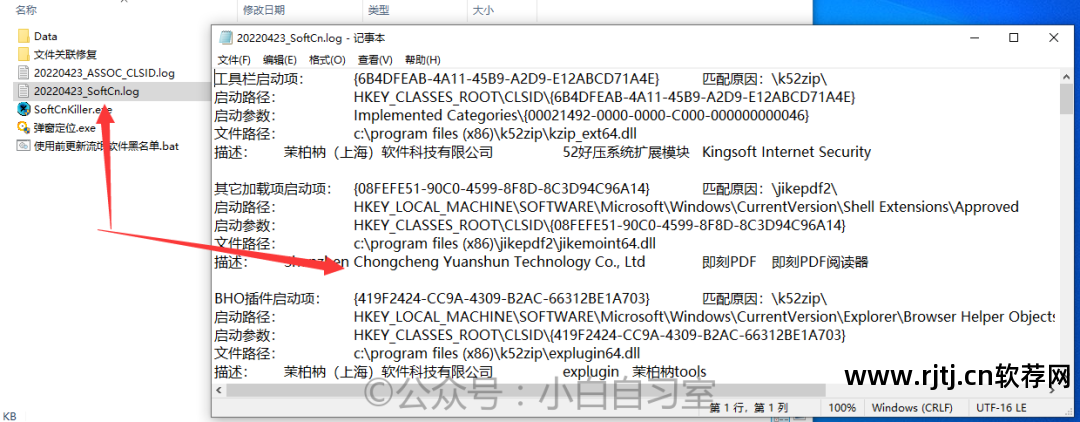Click the 第 1 行, 第 1 列 status entry
This screenshot has width=1080, height=422.
(750, 408)
